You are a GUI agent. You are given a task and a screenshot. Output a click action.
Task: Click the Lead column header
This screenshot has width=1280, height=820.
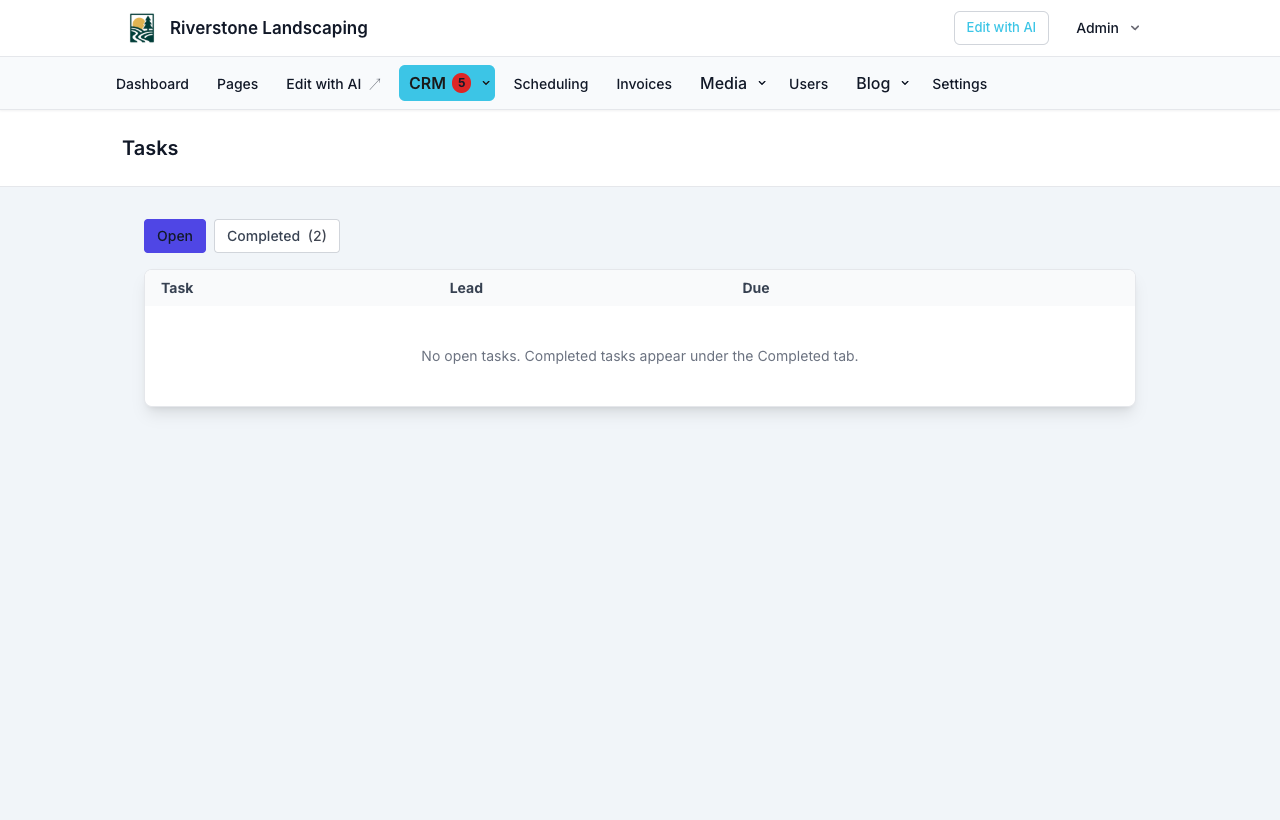[x=466, y=288]
